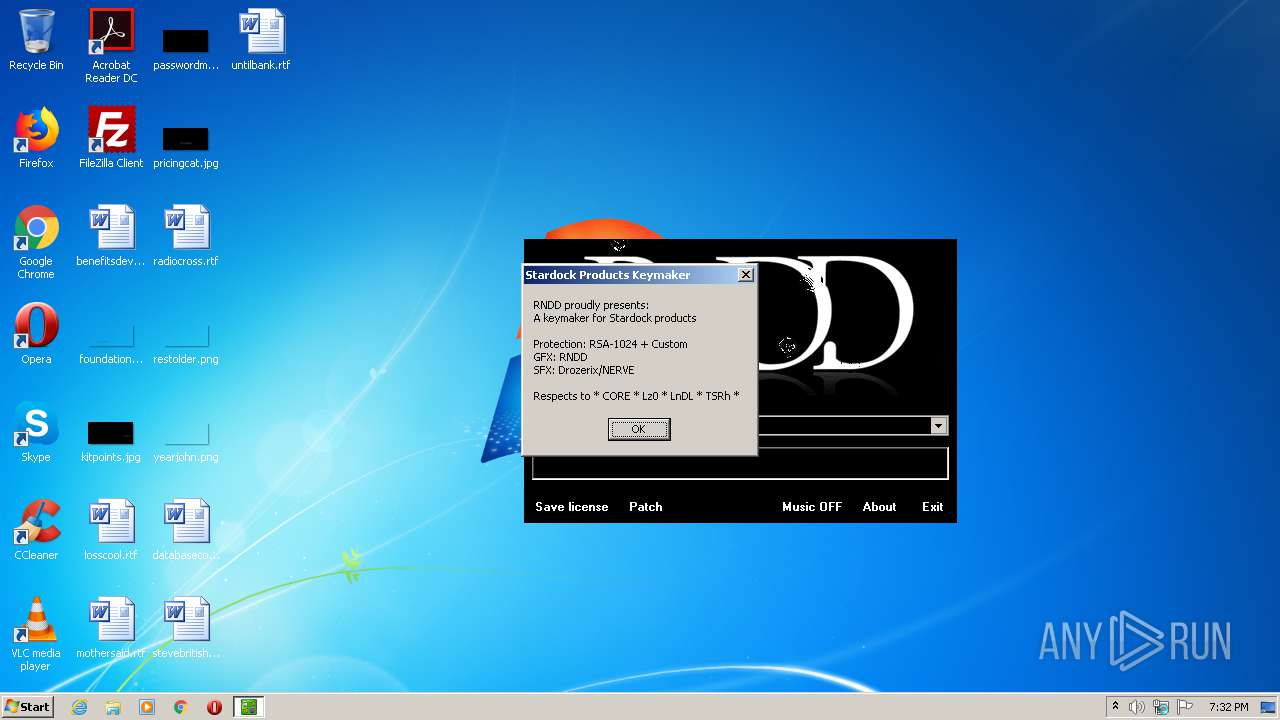Launch VLC media player shortcut

36,634
